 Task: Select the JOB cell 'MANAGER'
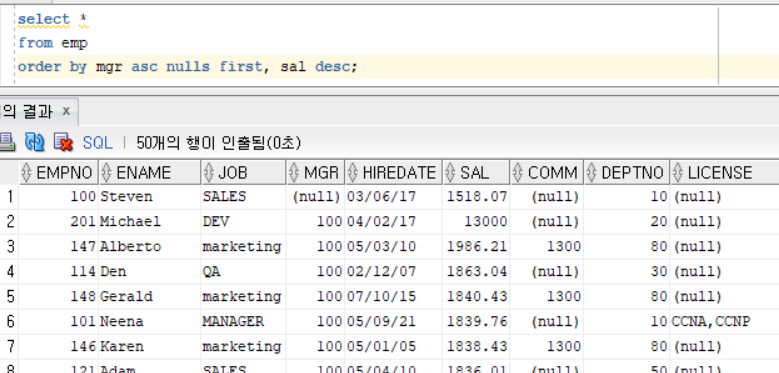point(243,322)
